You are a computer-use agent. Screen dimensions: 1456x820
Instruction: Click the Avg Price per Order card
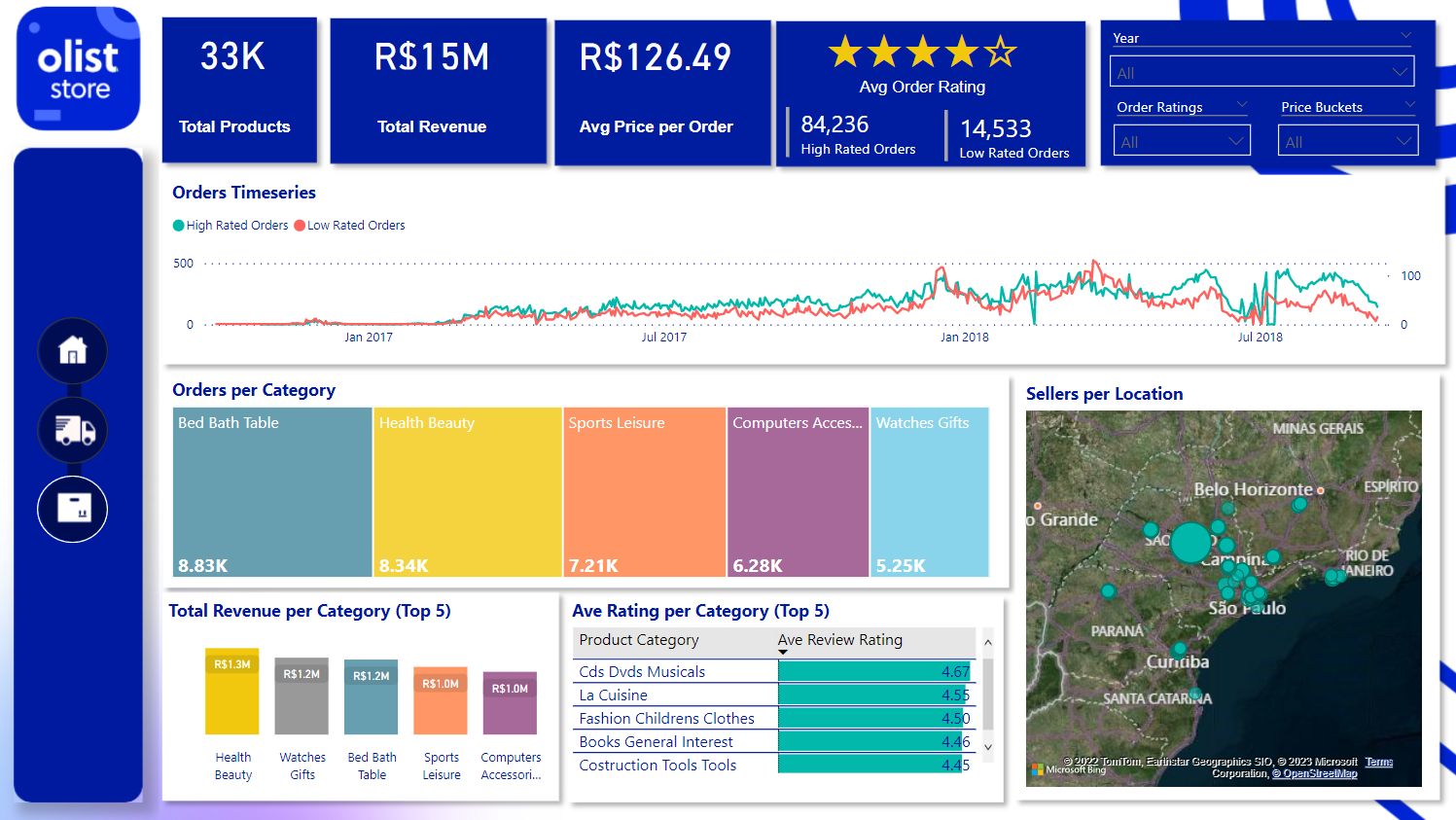coord(661,92)
